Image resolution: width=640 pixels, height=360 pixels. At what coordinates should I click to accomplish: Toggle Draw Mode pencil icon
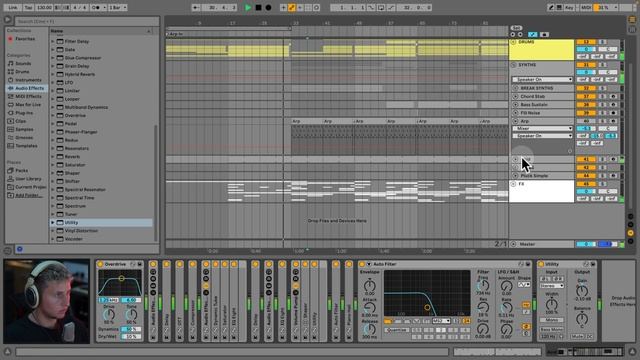pos(551,7)
